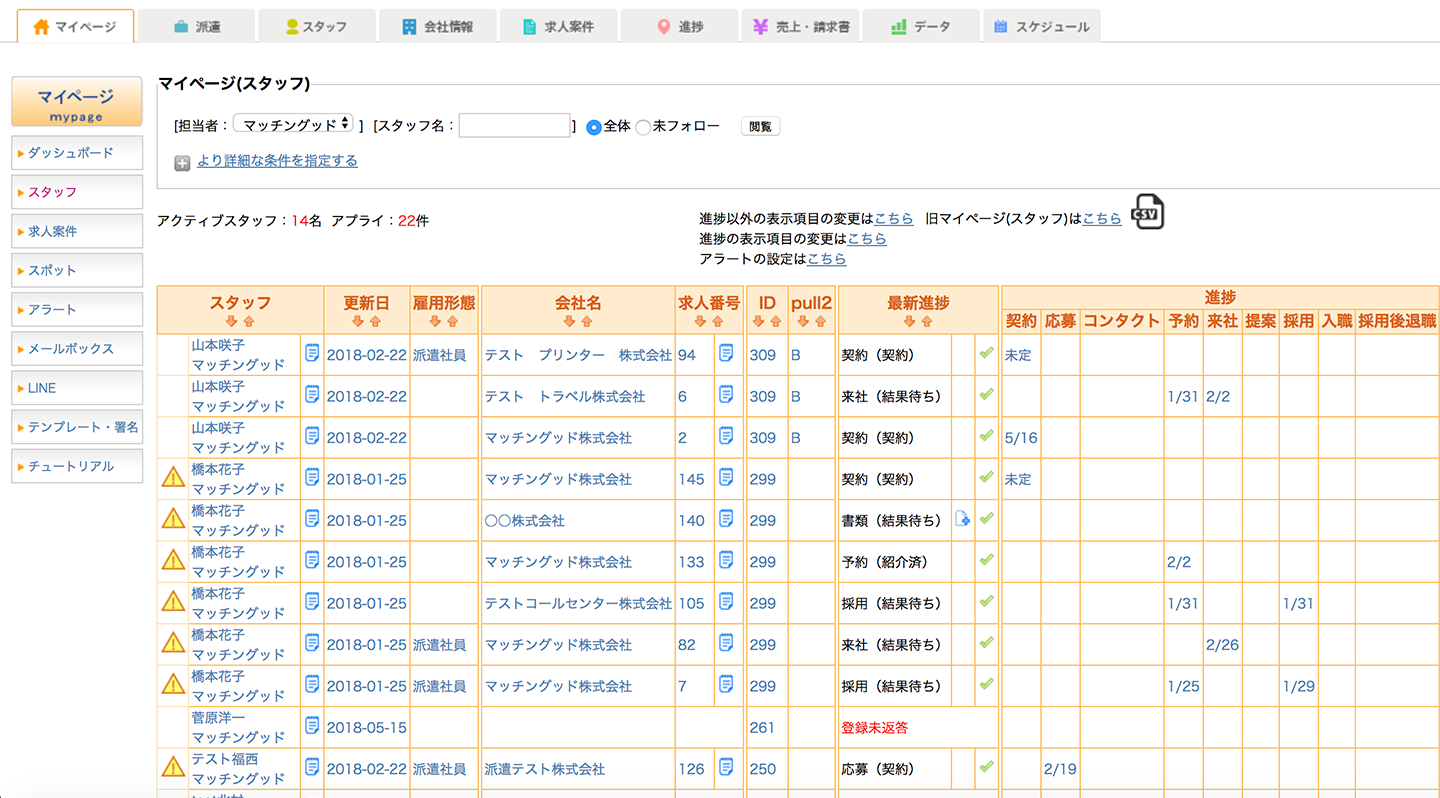Image resolution: width=1440 pixels, height=798 pixels.
Task: Click the document icon beside job number 82
Action: 726,643
